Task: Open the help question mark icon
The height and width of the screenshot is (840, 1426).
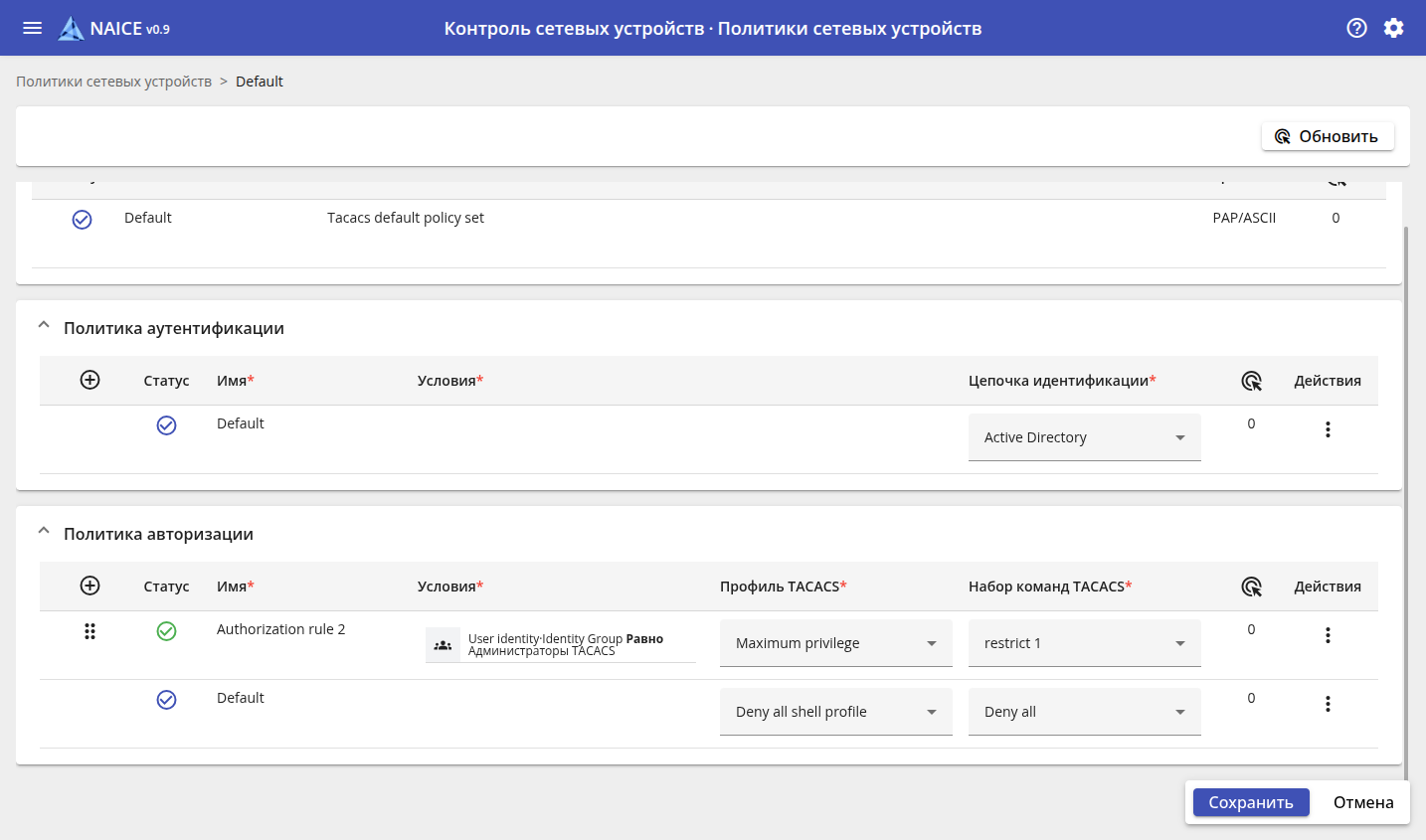Action: tap(1356, 28)
